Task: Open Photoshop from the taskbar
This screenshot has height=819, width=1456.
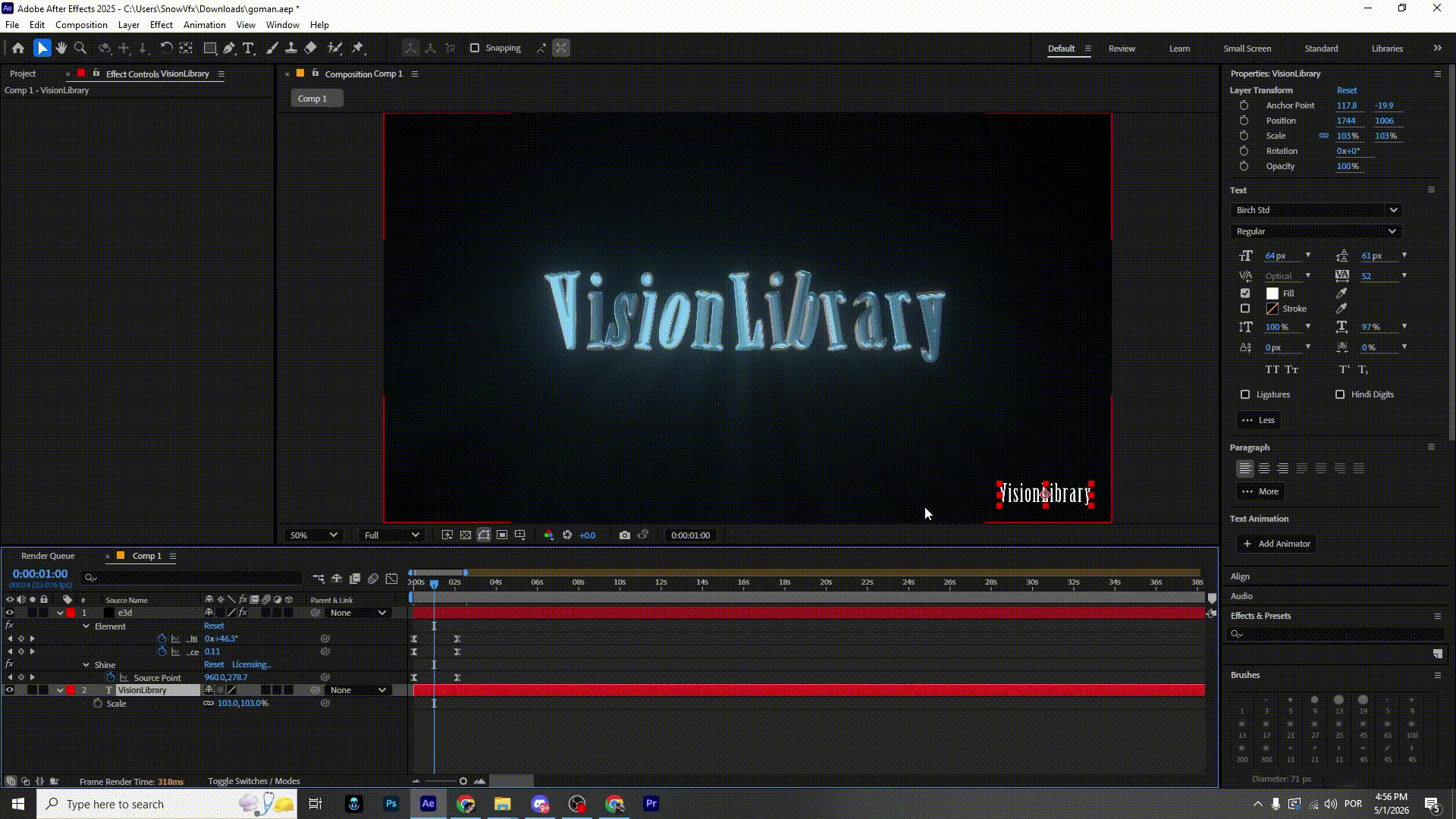Action: 391,804
